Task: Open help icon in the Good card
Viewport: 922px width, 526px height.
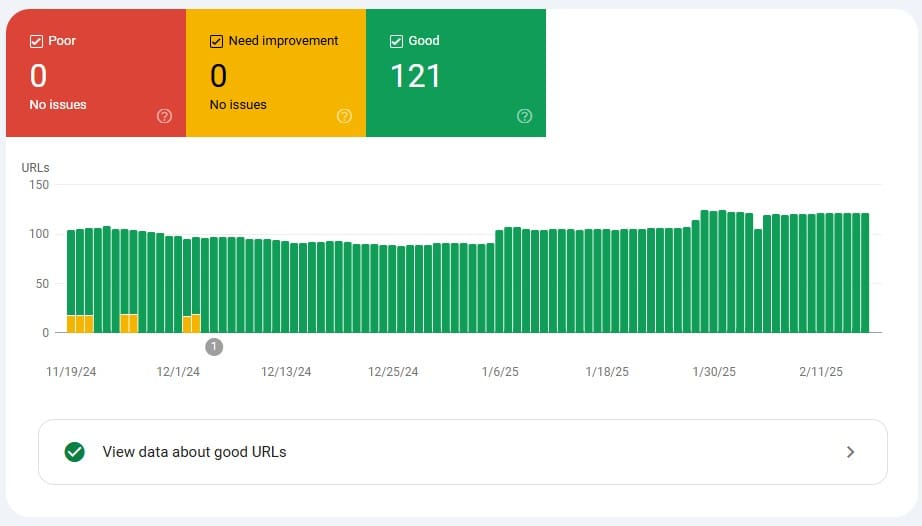Action: click(525, 116)
